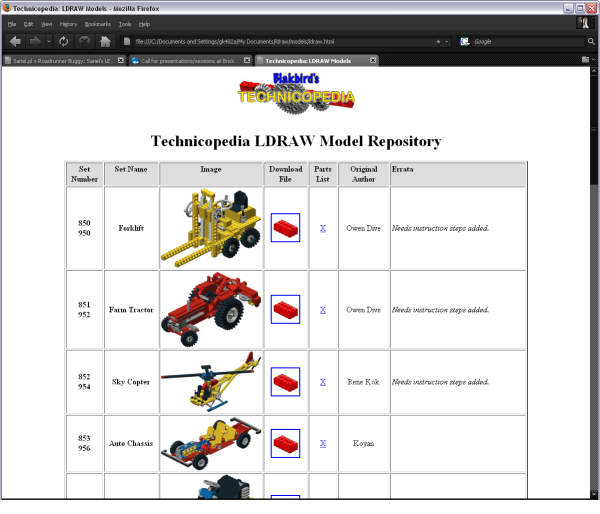Click the throbber icon at menu bar right
This screenshot has height=514, width=600.
pyautogui.click(x=583, y=23)
